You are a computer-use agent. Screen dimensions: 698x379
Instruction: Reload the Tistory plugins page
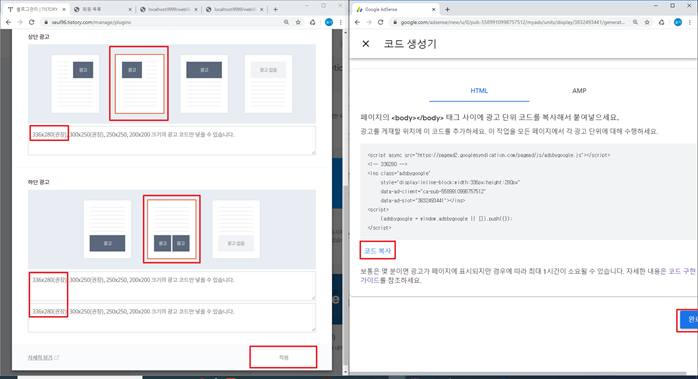(31, 22)
